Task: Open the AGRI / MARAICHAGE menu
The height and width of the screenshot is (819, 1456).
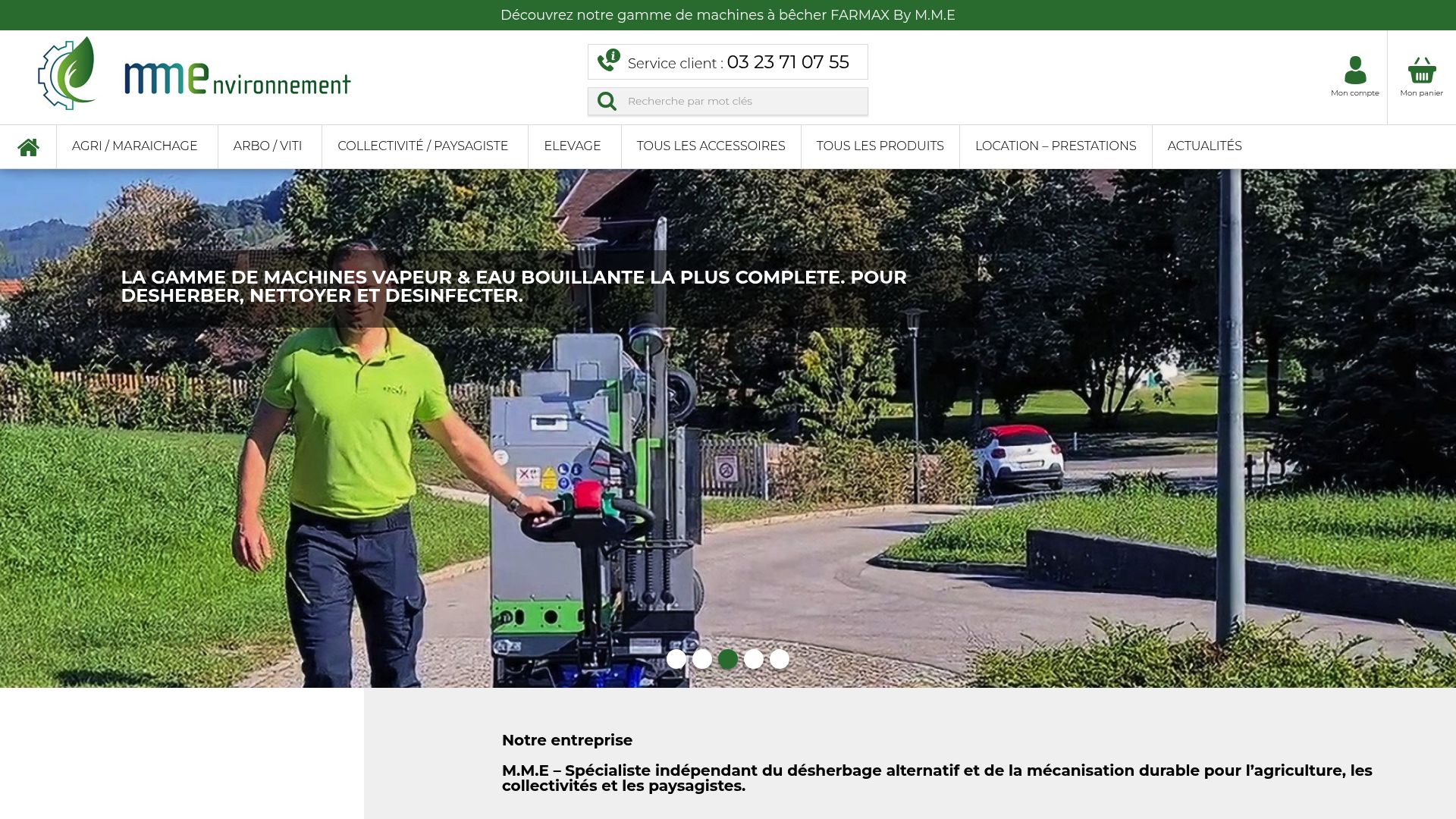Action: coord(133,146)
